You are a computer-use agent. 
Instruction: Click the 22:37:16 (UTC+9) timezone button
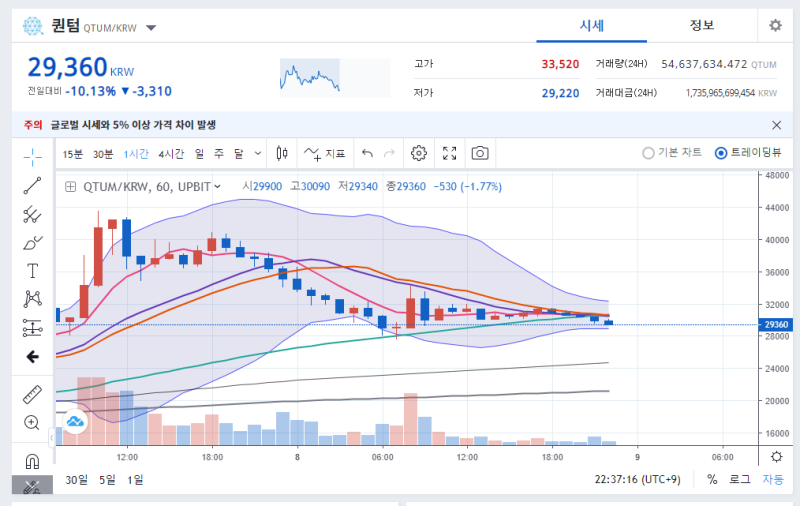pos(638,479)
